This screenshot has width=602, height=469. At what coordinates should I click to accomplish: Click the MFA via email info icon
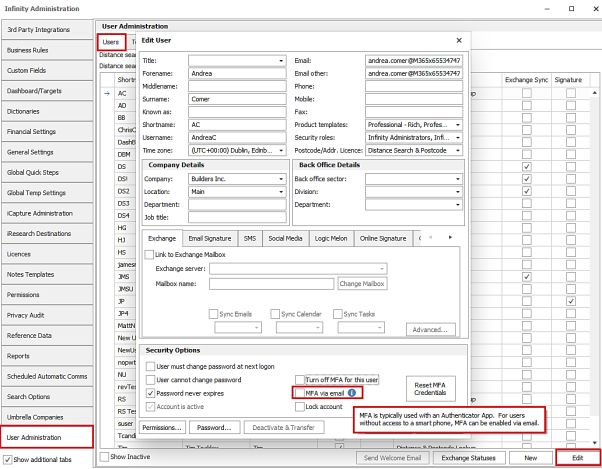coord(352,393)
